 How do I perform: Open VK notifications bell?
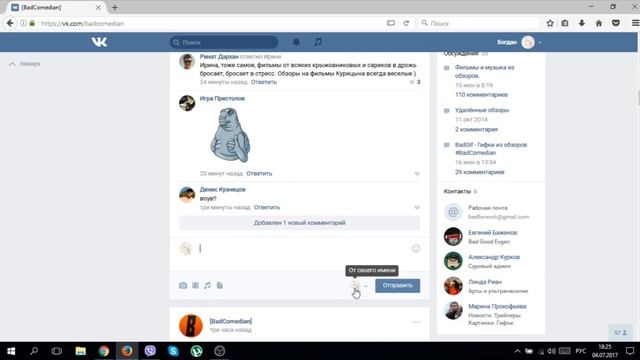click(x=296, y=42)
